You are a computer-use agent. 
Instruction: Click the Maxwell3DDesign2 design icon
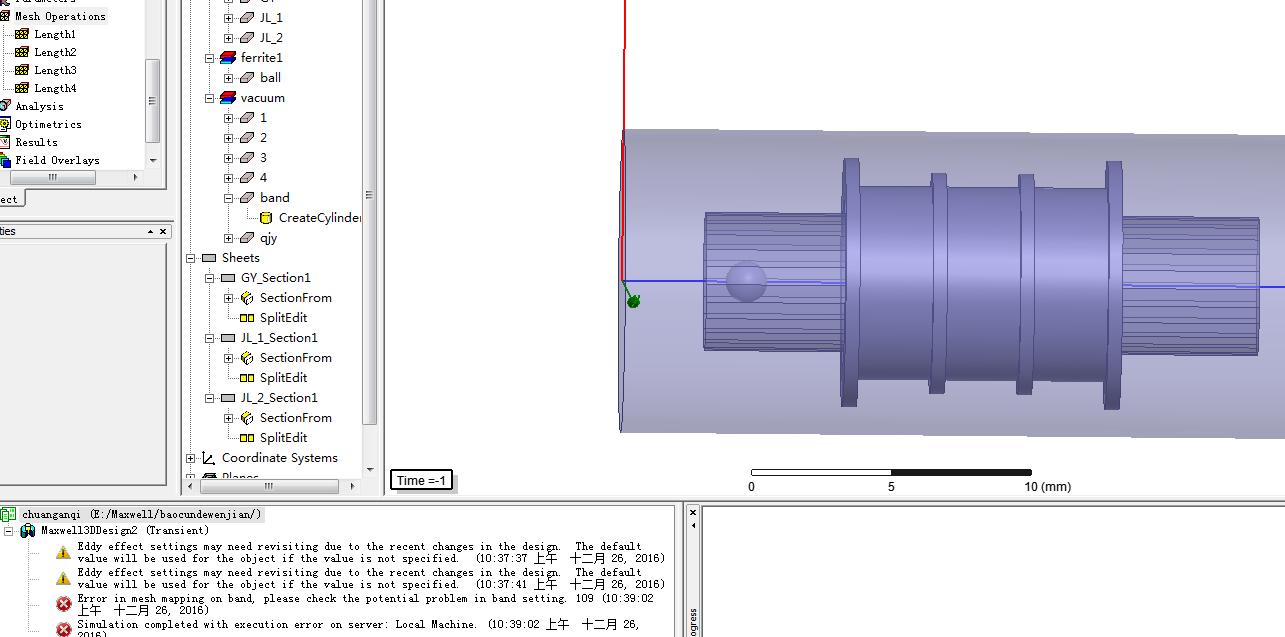28,530
